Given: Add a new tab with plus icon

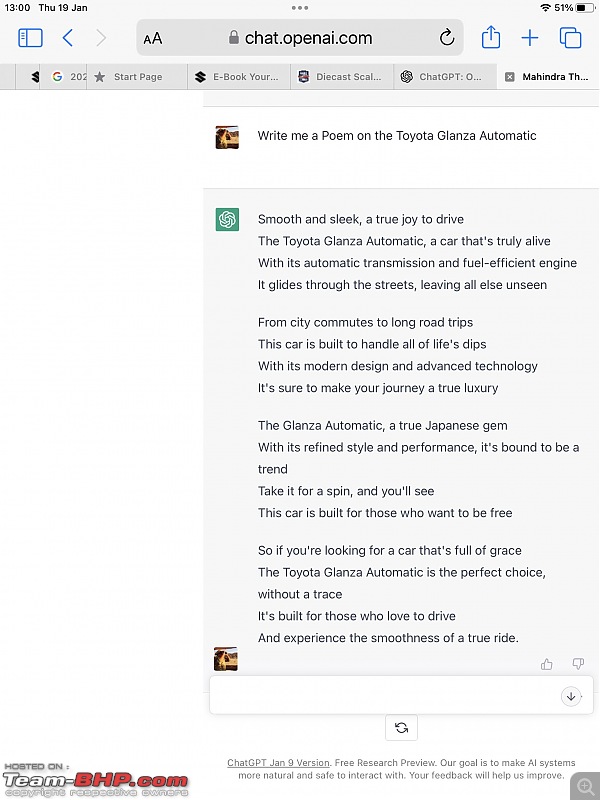Looking at the screenshot, I should coord(530,38).
